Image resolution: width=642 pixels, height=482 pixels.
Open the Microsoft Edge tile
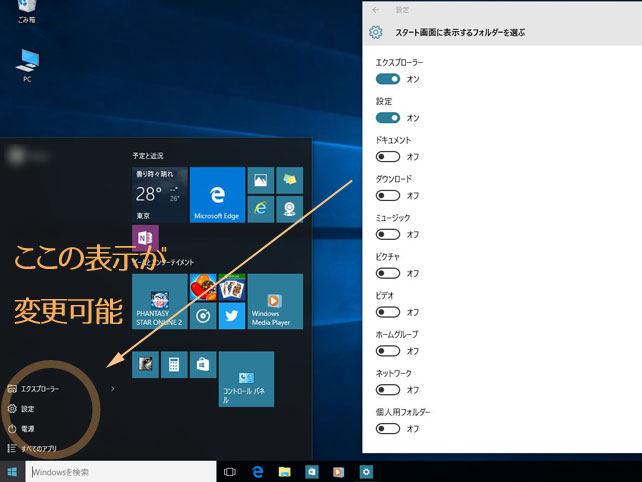(x=217, y=194)
